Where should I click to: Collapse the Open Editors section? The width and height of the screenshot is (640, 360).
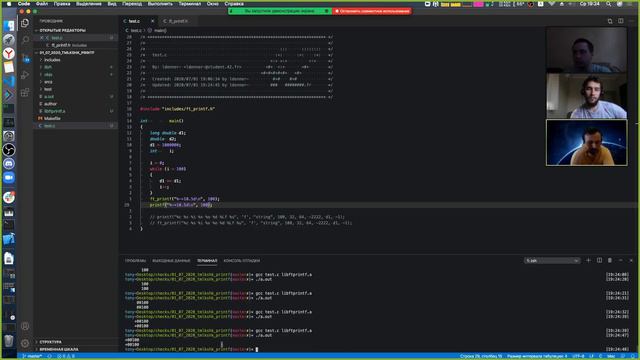click(x=62, y=30)
